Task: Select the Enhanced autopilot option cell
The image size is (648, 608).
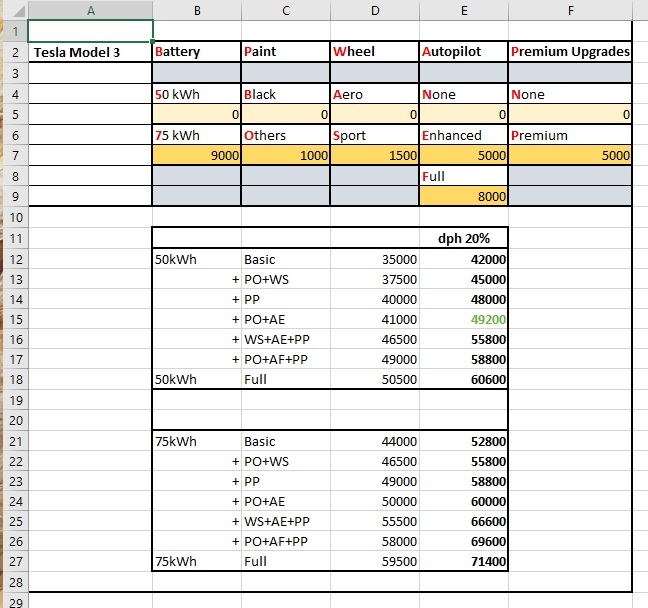Action: pos(463,135)
